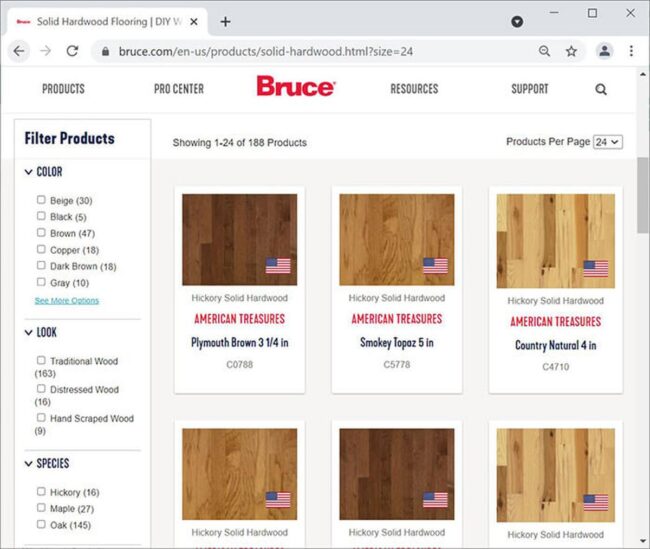The image size is (650, 549).
Task: Minimize the browser window
Action: 554,13
